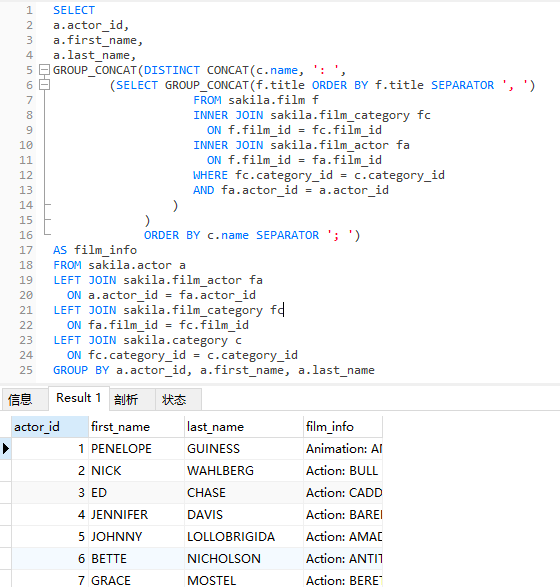
Task: Select the WAHLBERG last name cell
Action: (244, 471)
